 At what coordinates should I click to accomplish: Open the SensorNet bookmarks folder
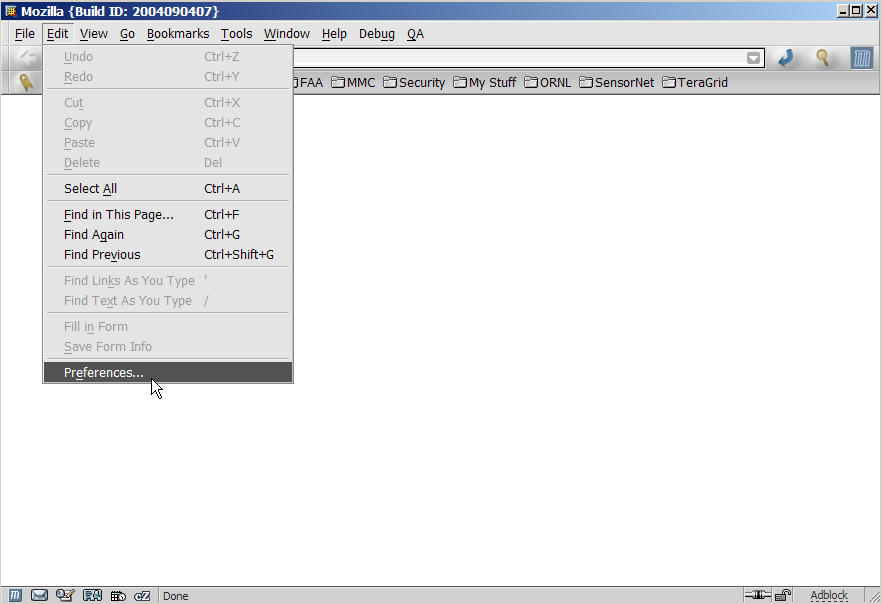616,83
